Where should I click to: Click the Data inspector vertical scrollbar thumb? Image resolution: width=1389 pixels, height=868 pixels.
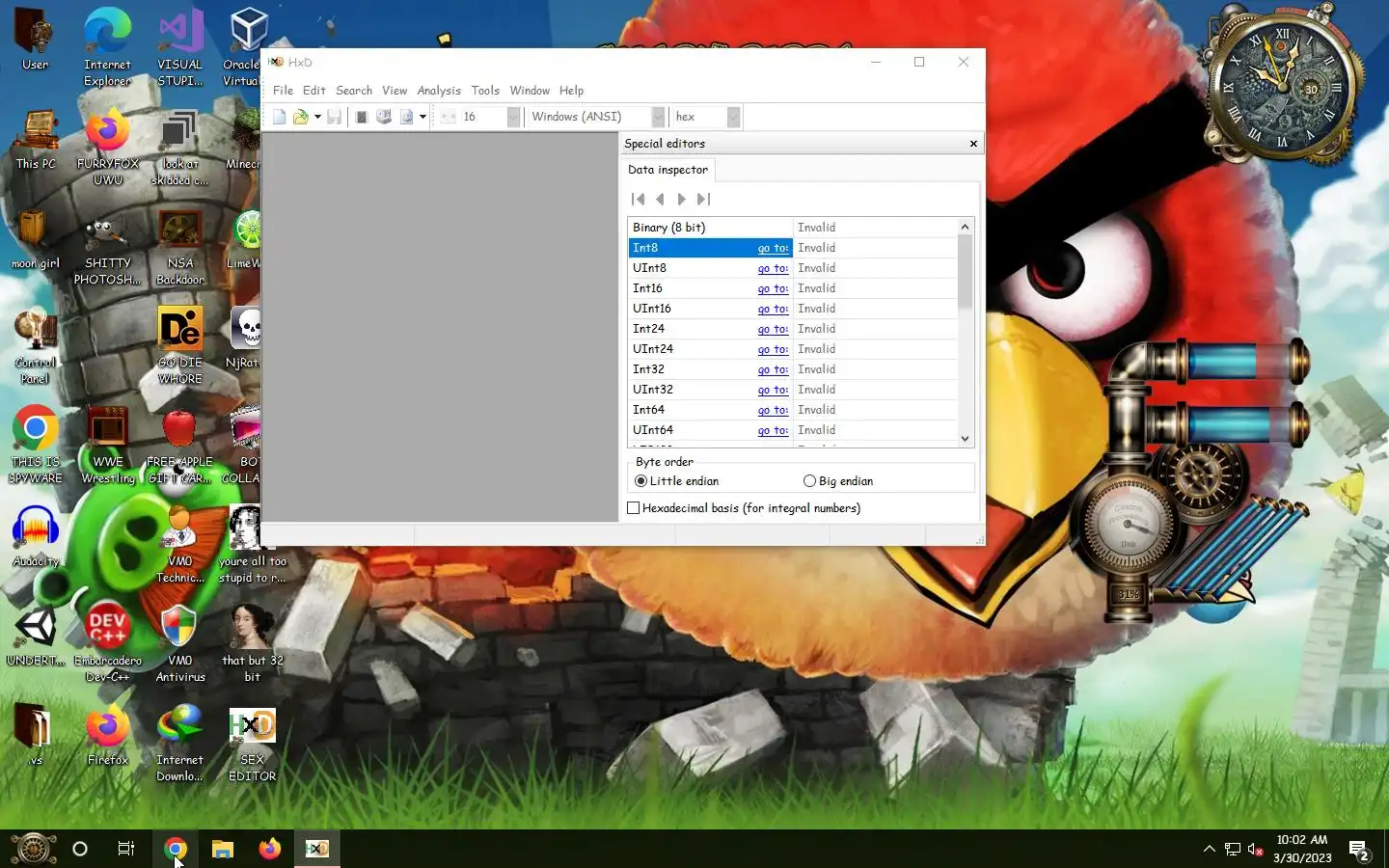click(x=965, y=272)
